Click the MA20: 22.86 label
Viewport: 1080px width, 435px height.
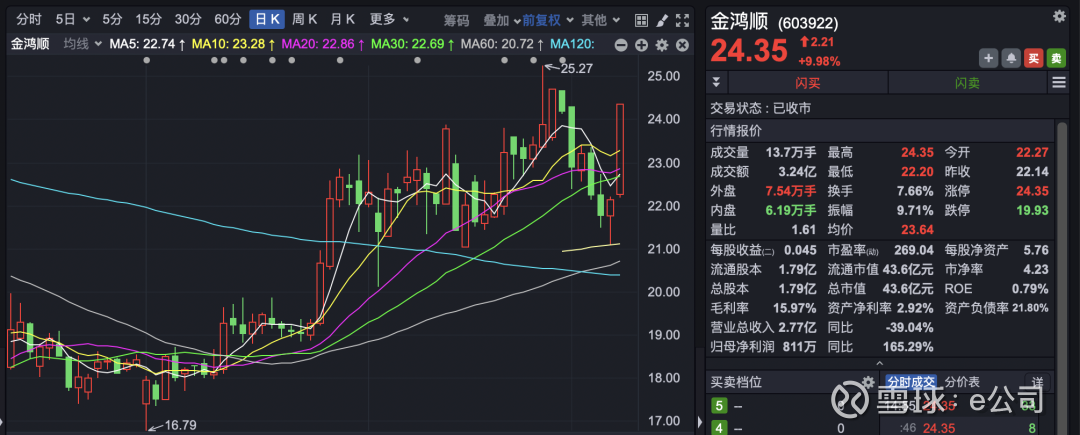point(324,45)
